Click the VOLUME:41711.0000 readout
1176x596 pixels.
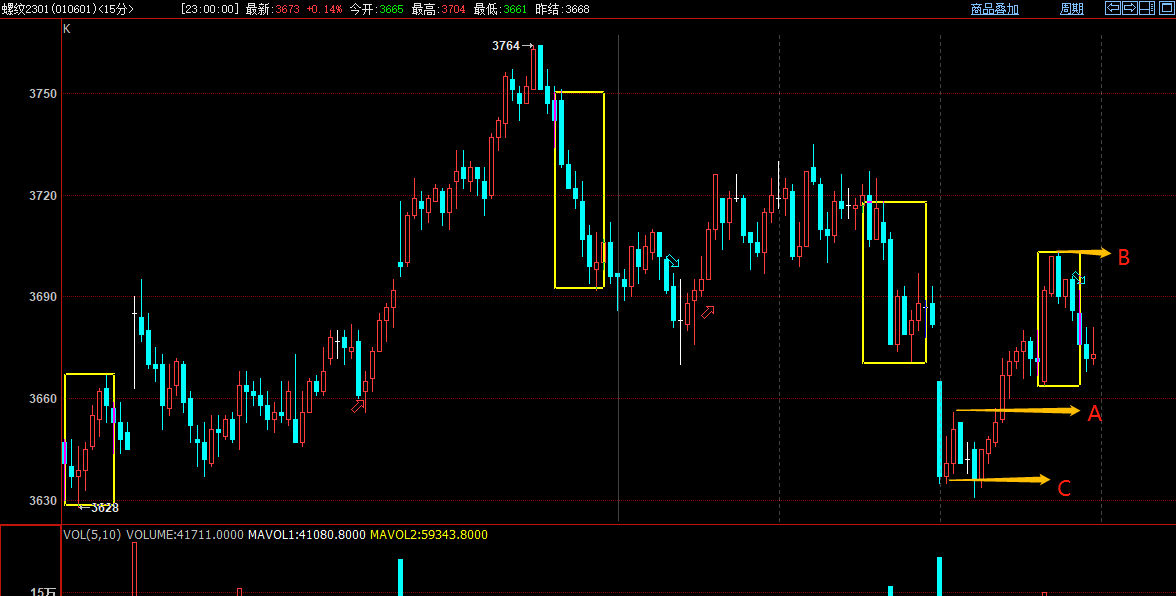pyautogui.click(x=184, y=535)
